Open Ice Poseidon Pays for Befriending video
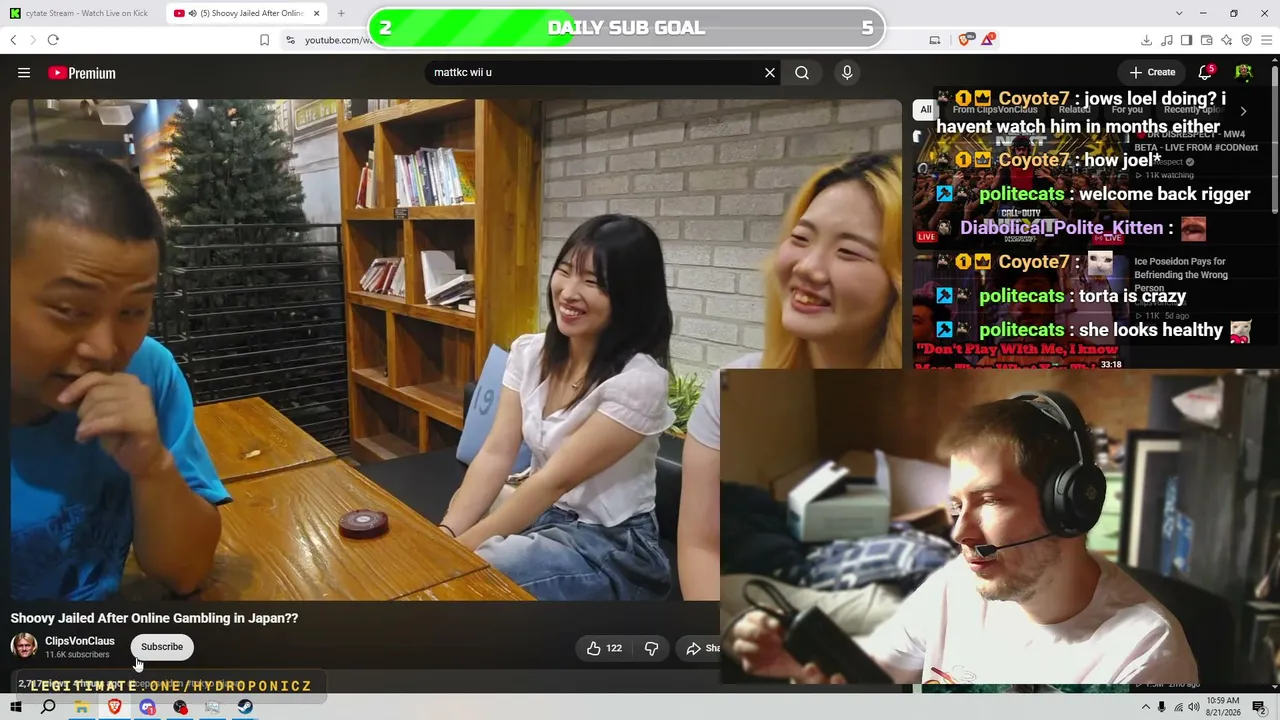Screen dimensions: 1280x720 [1180, 274]
